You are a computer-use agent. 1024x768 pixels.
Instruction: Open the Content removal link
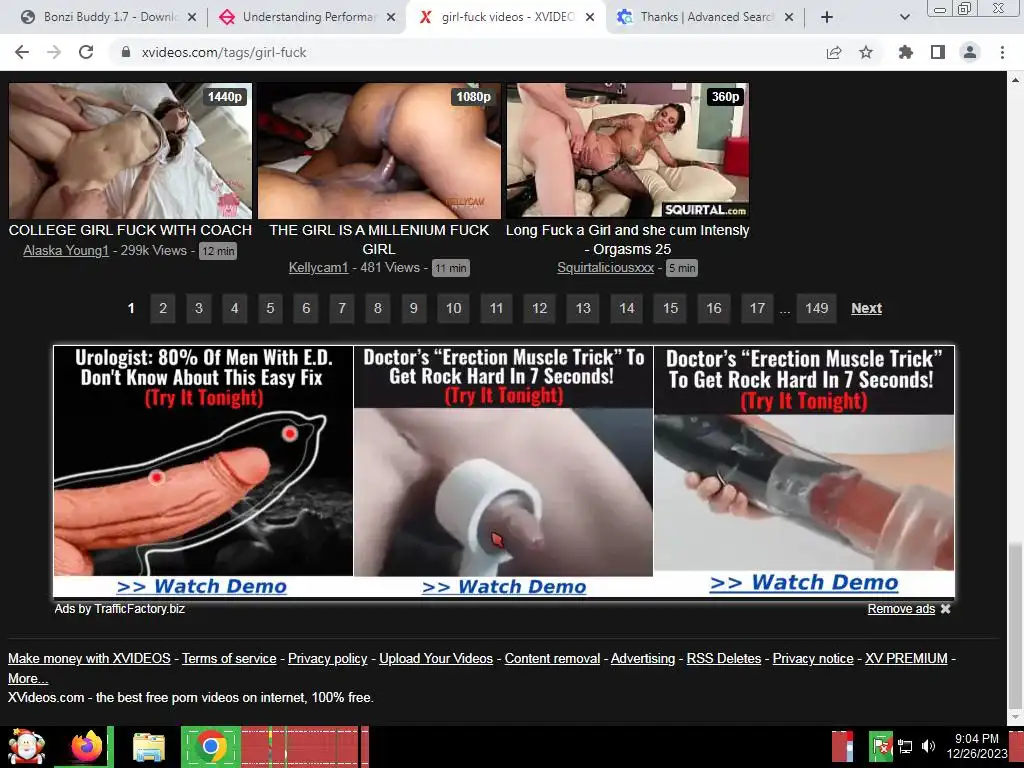[x=552, y=658]
